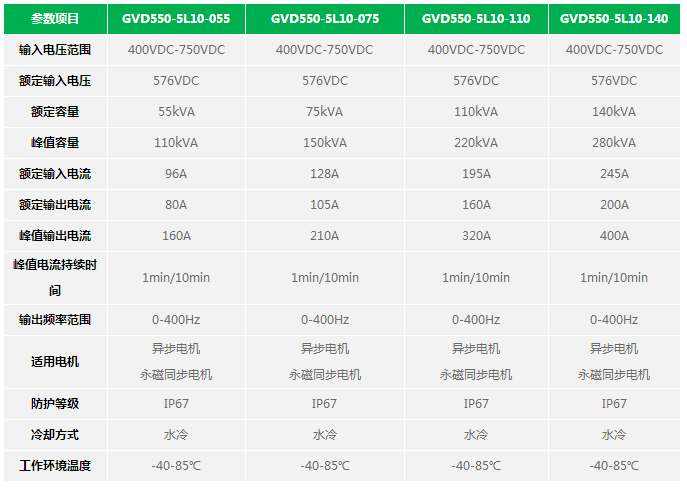
Task: Click the 额定输入电流 row label
Action: point(55,174)
